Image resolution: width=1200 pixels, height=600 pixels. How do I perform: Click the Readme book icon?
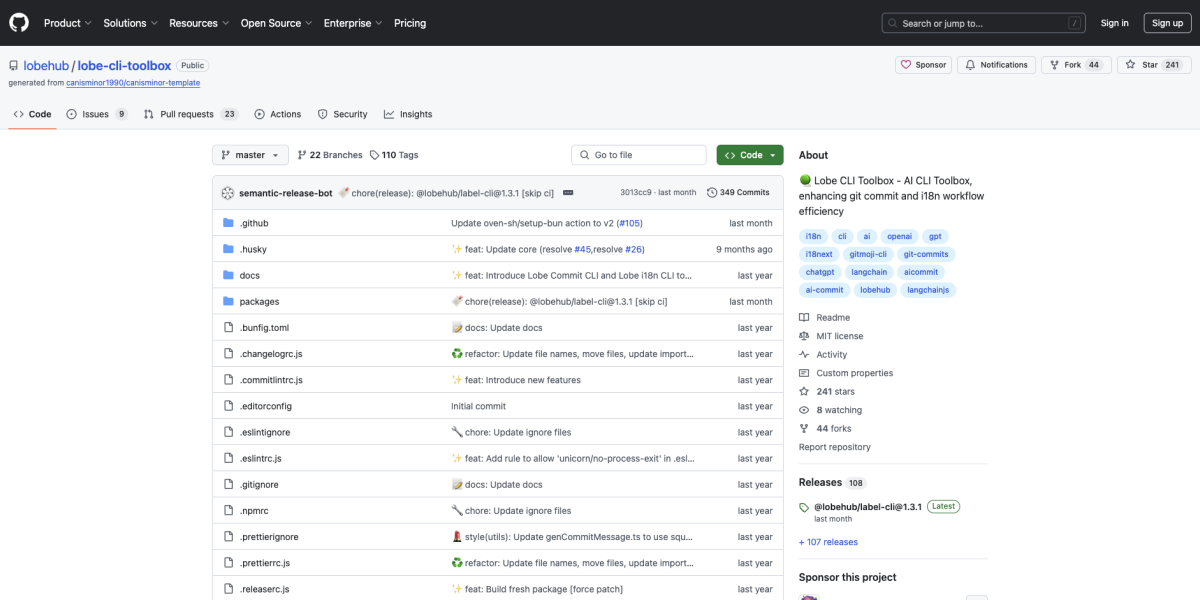pyautogui.click(x=802, y=317)
